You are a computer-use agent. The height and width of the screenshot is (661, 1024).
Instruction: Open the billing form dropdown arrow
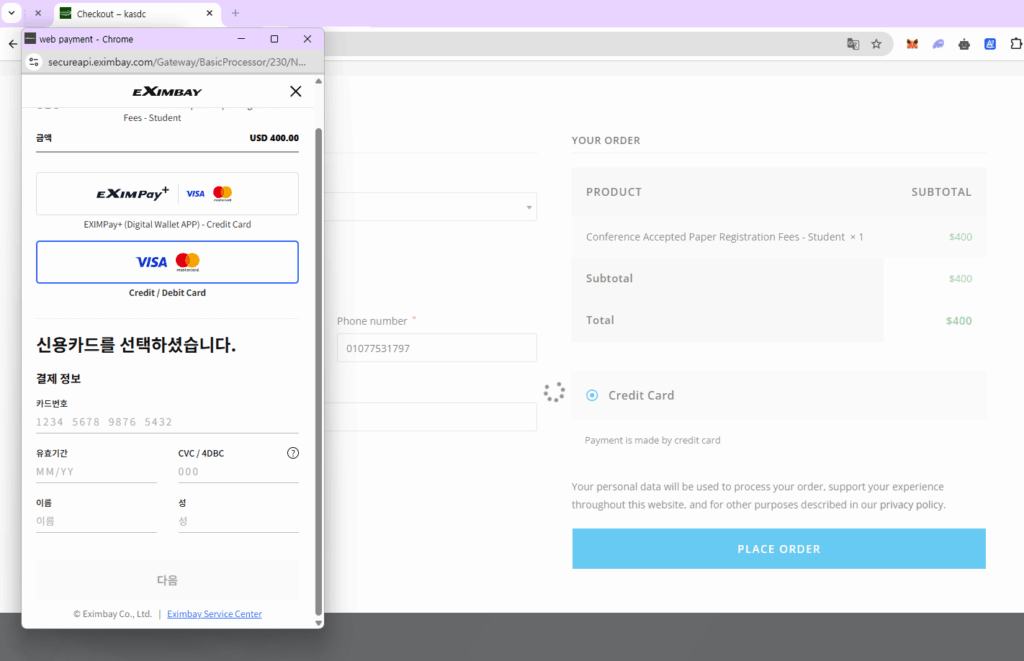coord(529,208)
